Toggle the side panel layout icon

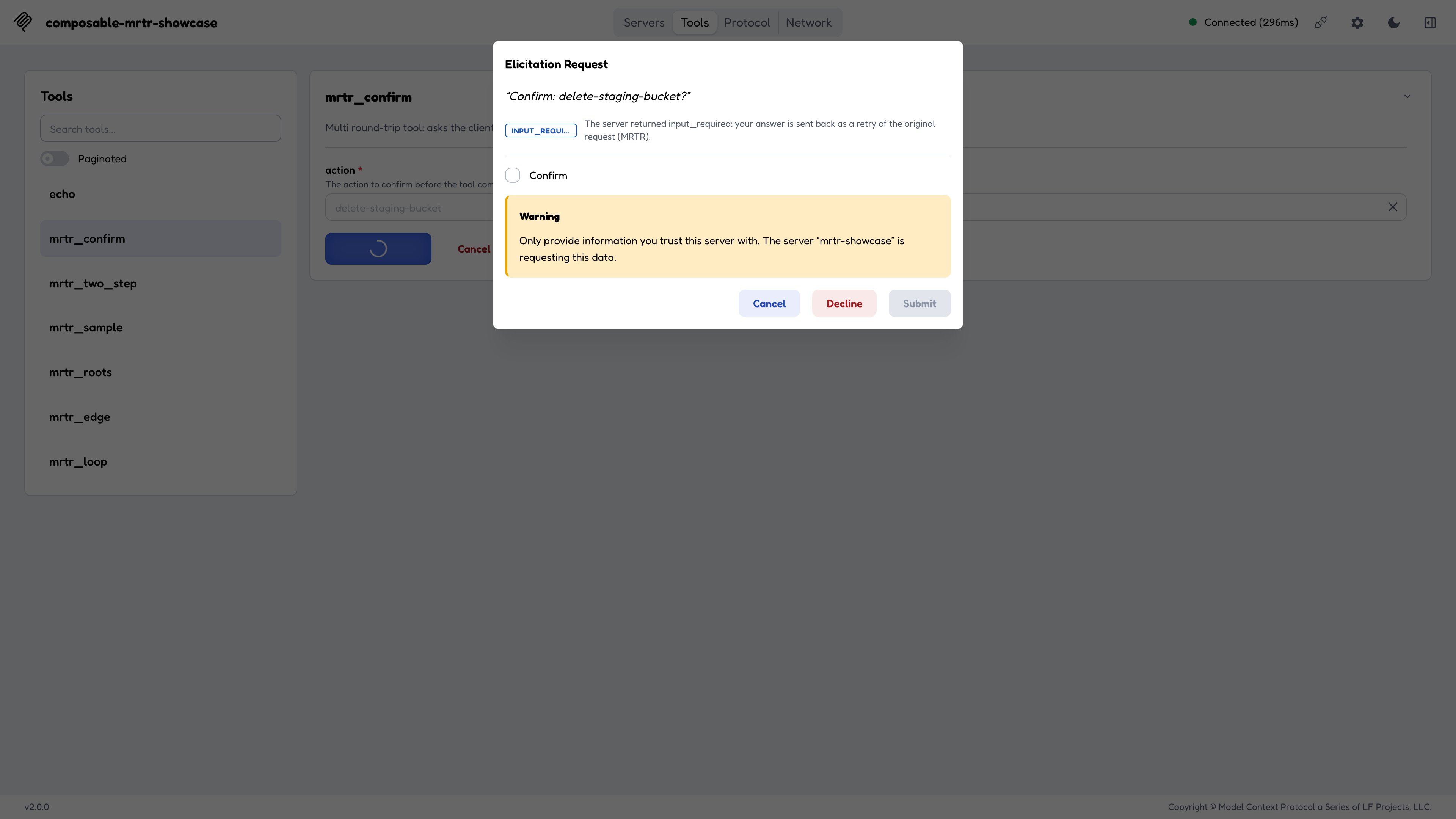tap(1430, 23)
